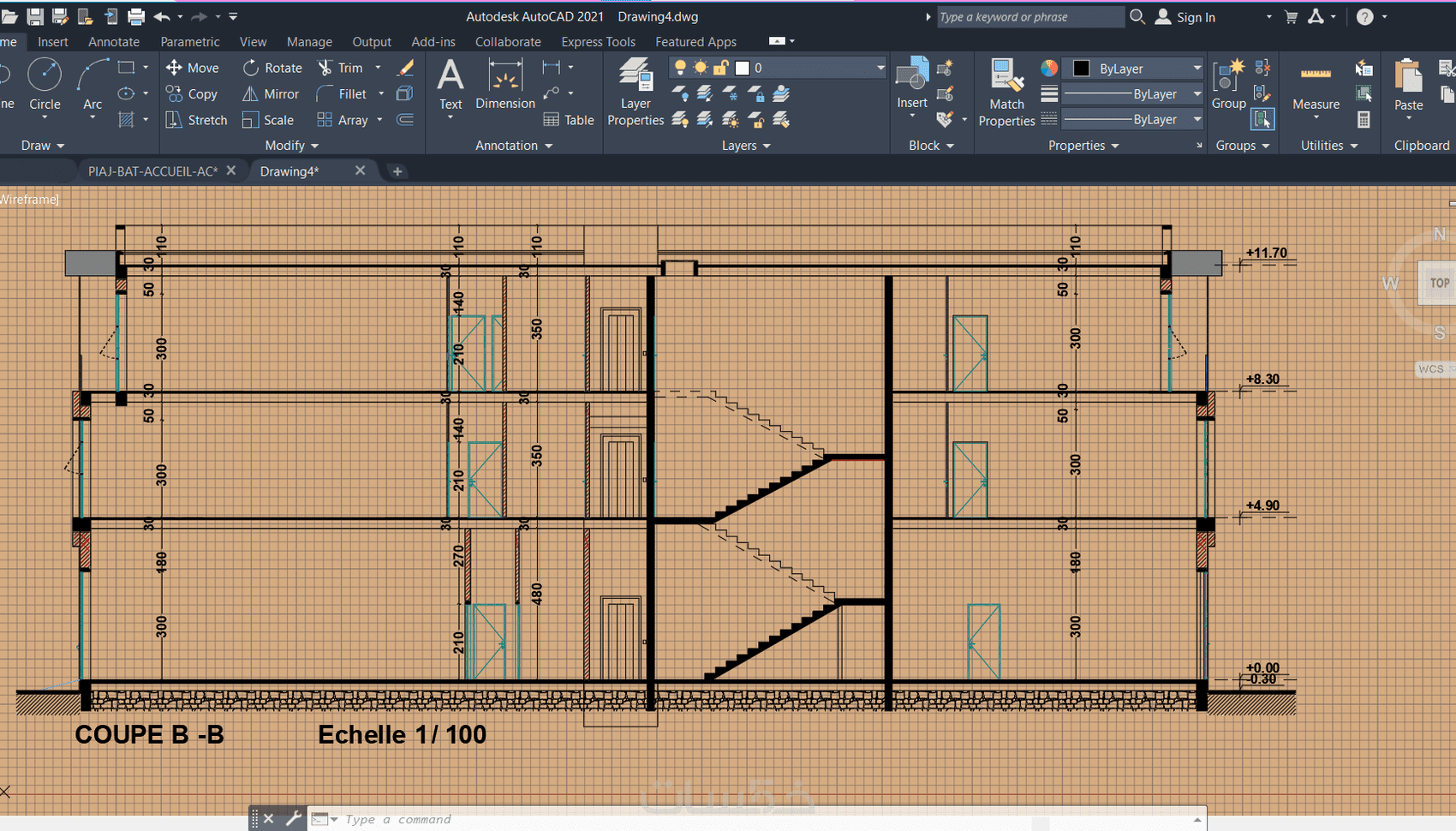Click the Group objects icon

coord(1228,84)
